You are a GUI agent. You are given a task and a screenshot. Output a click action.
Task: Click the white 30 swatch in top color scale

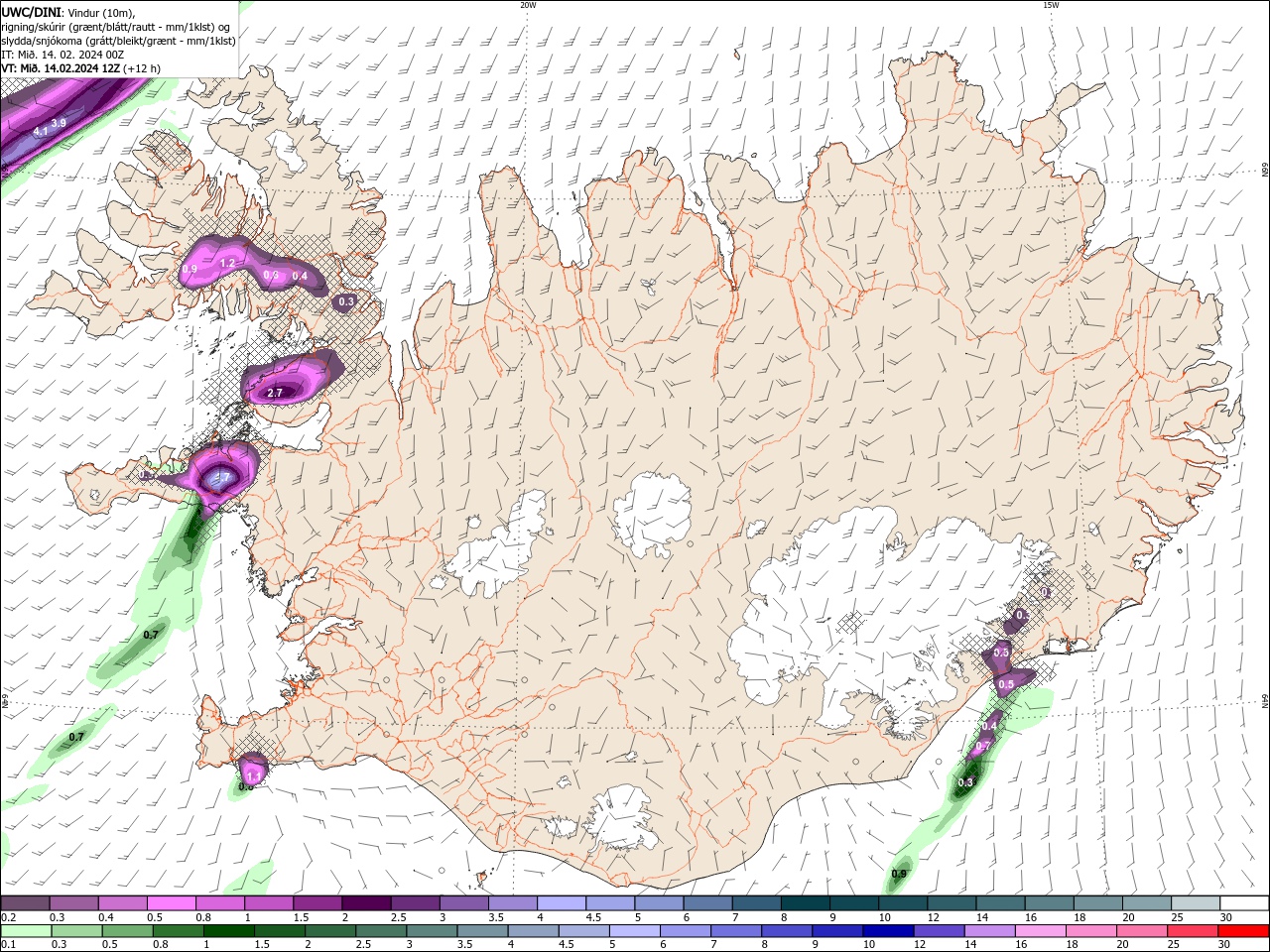(1244, 903)
